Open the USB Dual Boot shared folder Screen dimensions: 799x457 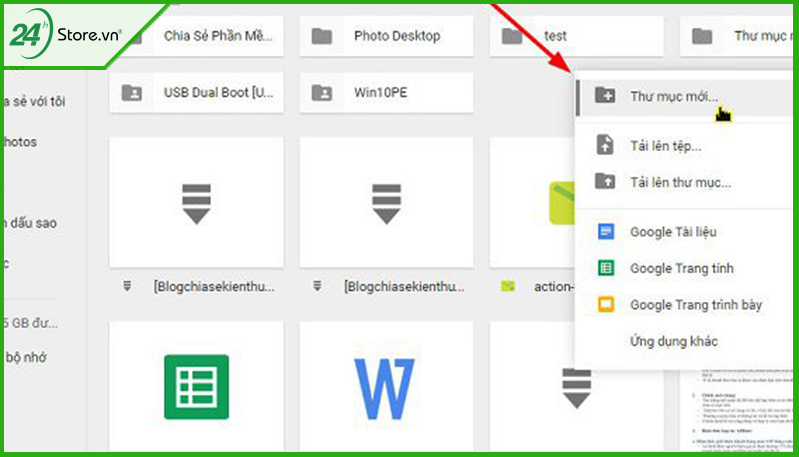tap(197, 93)
